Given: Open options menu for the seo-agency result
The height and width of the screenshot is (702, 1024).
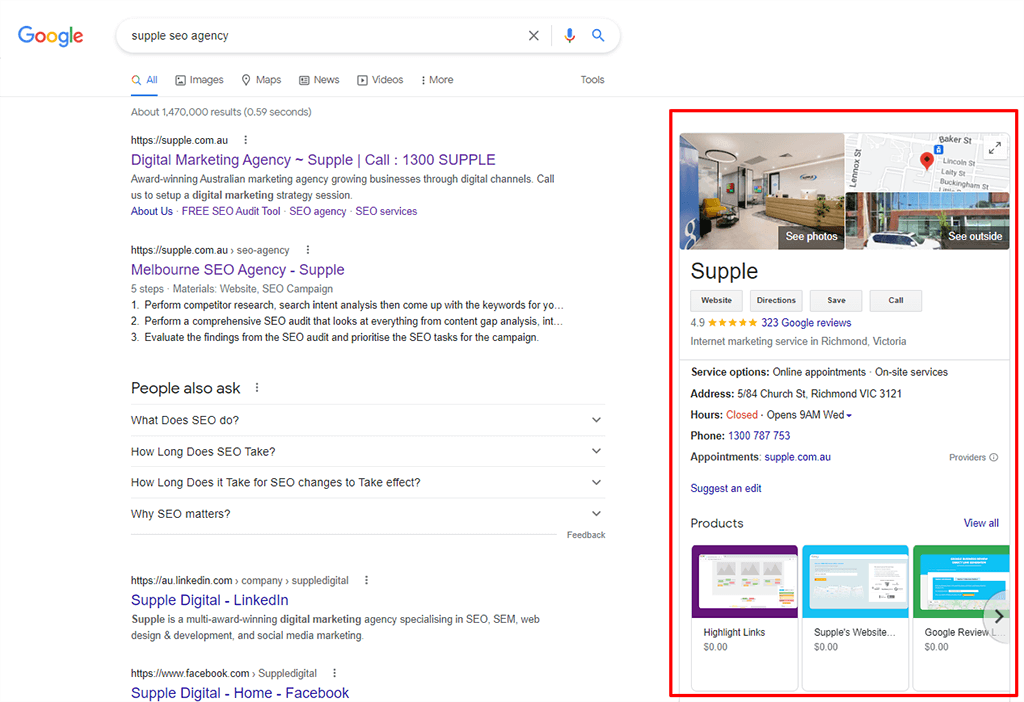Looking at the screenshot, I should pos(308,249).
